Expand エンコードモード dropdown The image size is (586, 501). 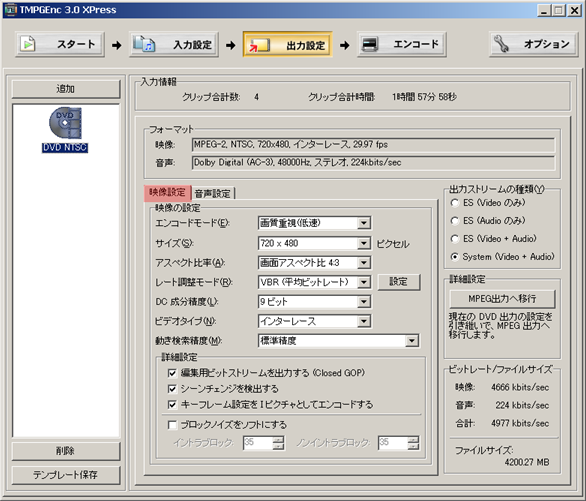click(x=363, y=223)
